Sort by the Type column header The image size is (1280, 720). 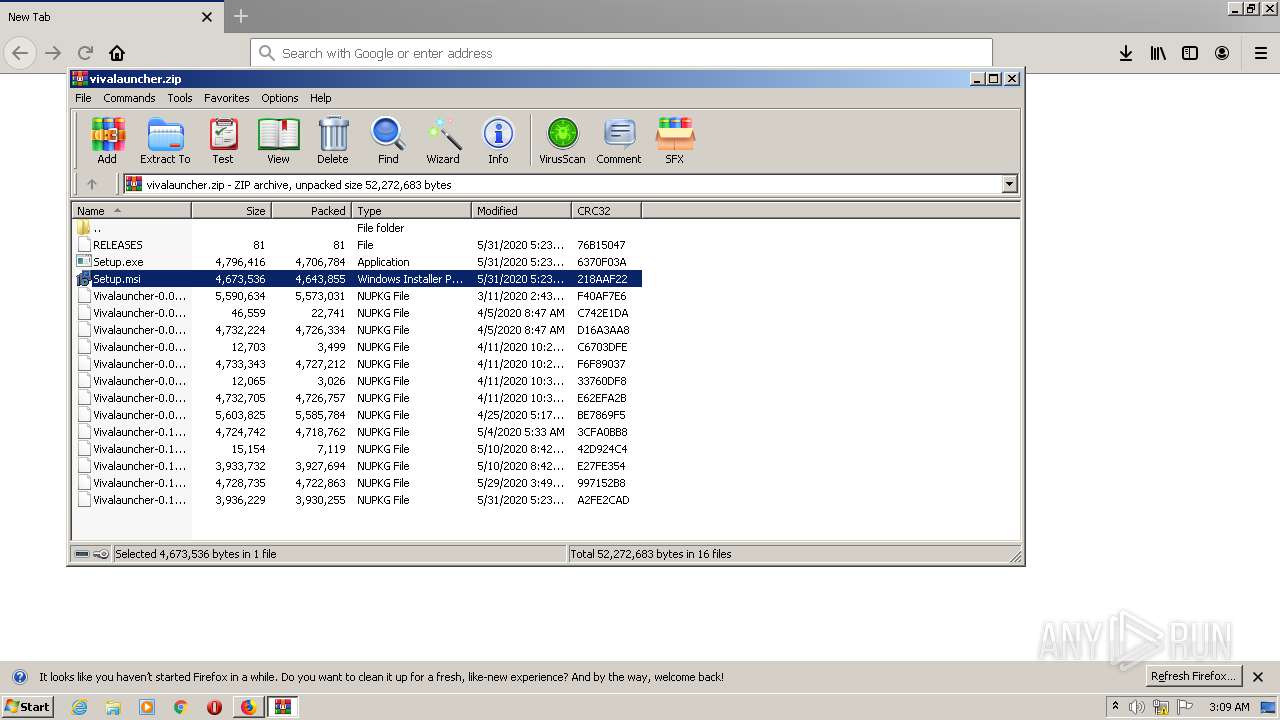pyautogui.click(x=411, y=211)
